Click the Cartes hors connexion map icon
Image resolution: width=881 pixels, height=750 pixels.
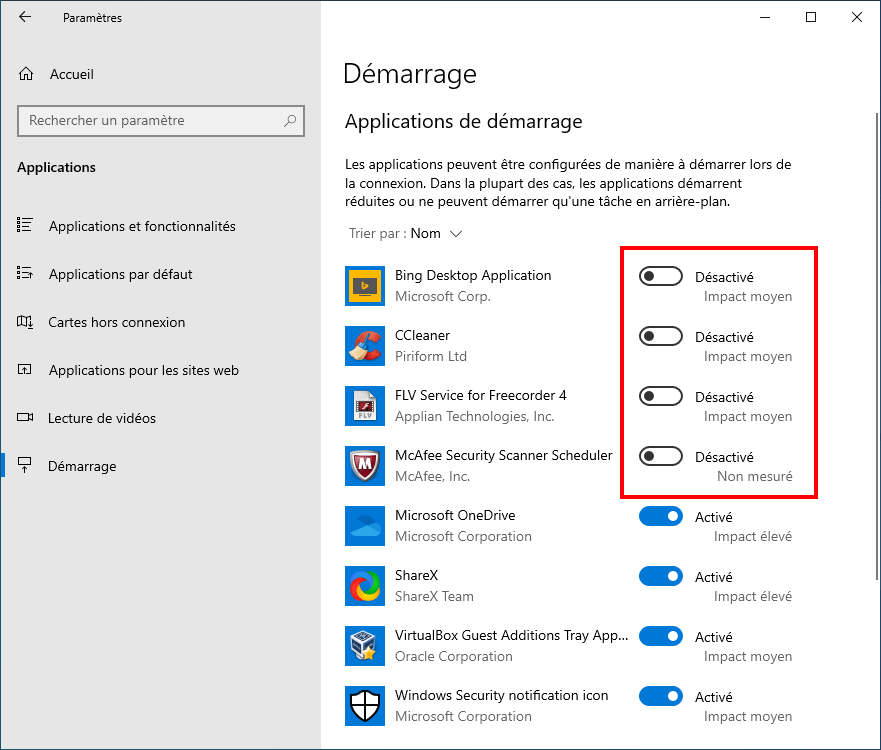click(25, 322)
